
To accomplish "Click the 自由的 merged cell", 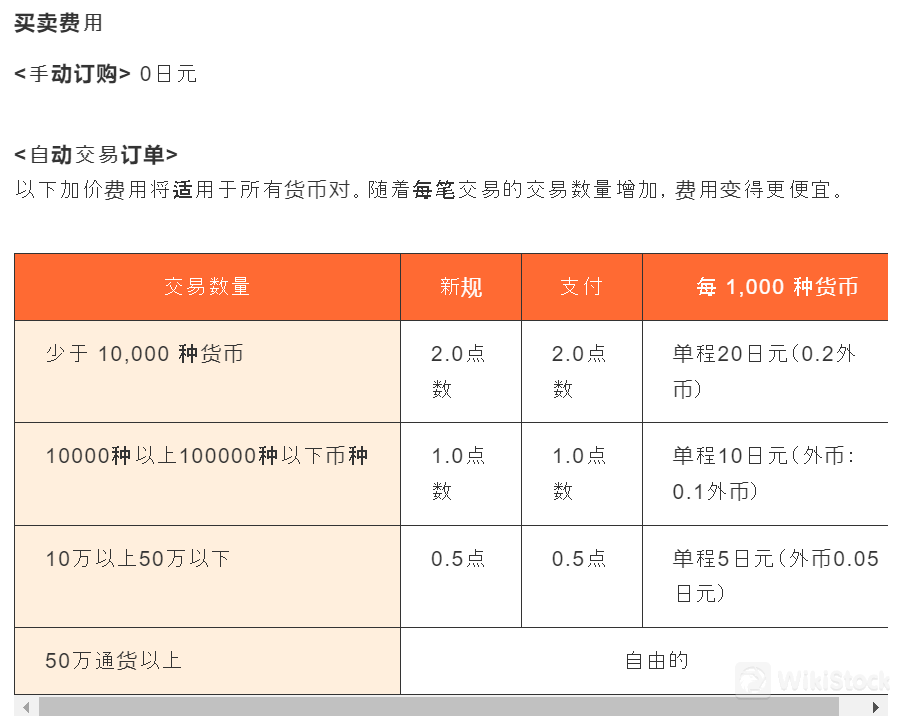I will coord(656,661).
